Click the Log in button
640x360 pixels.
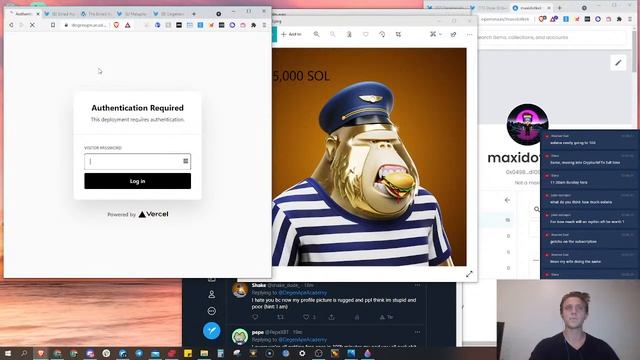(138, 181)
